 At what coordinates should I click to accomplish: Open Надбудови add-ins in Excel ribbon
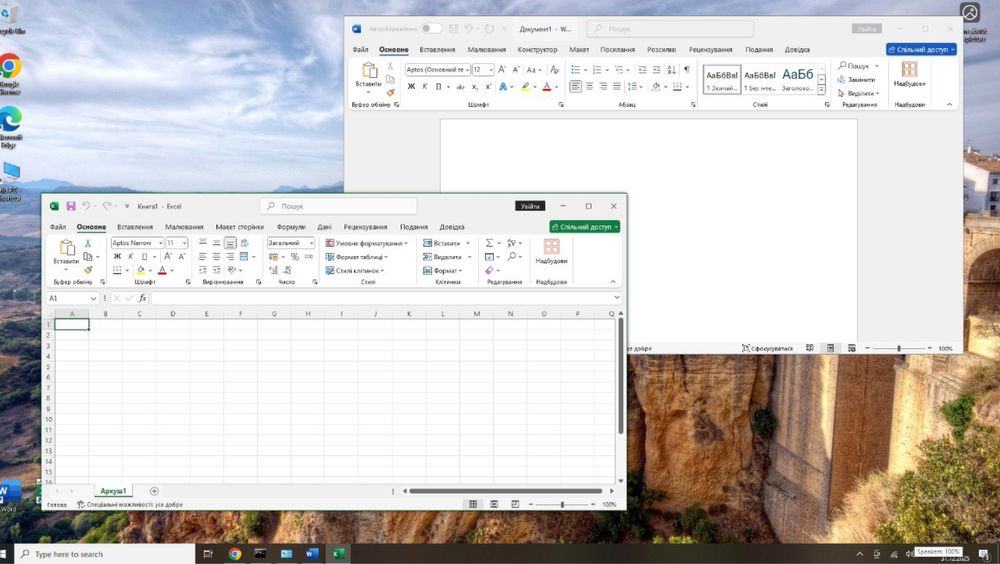[552, 251]
